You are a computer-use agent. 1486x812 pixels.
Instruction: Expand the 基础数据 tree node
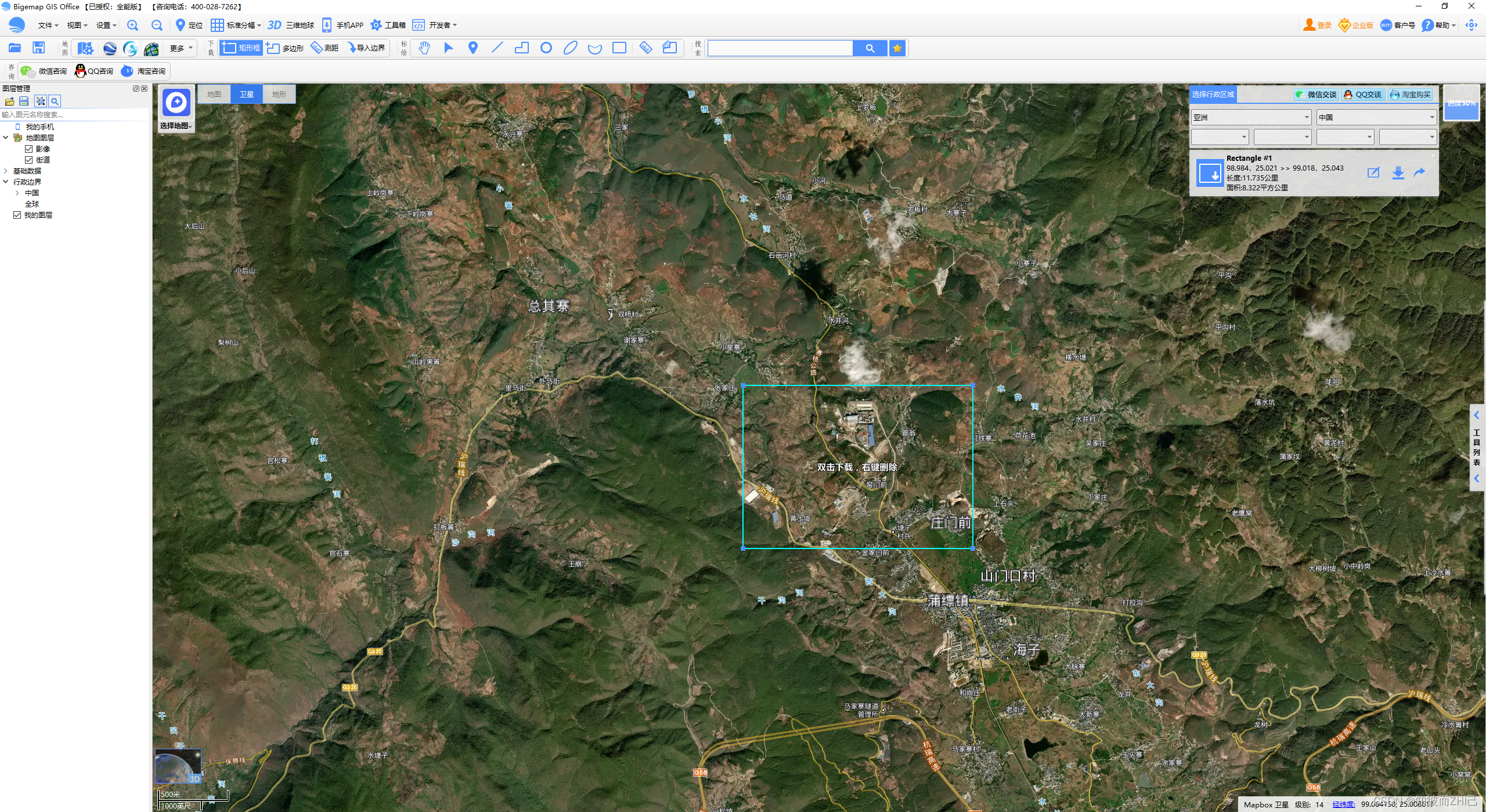(x=6, y=171)
